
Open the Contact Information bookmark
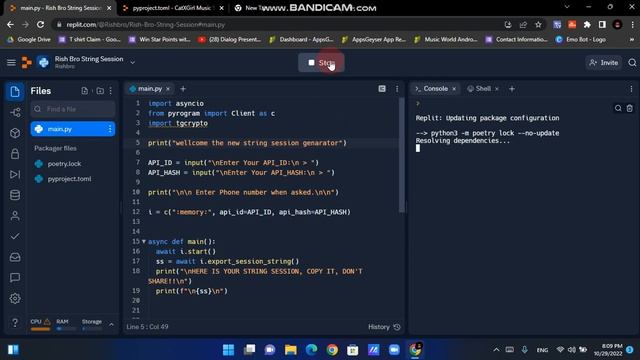pos(516,40)
